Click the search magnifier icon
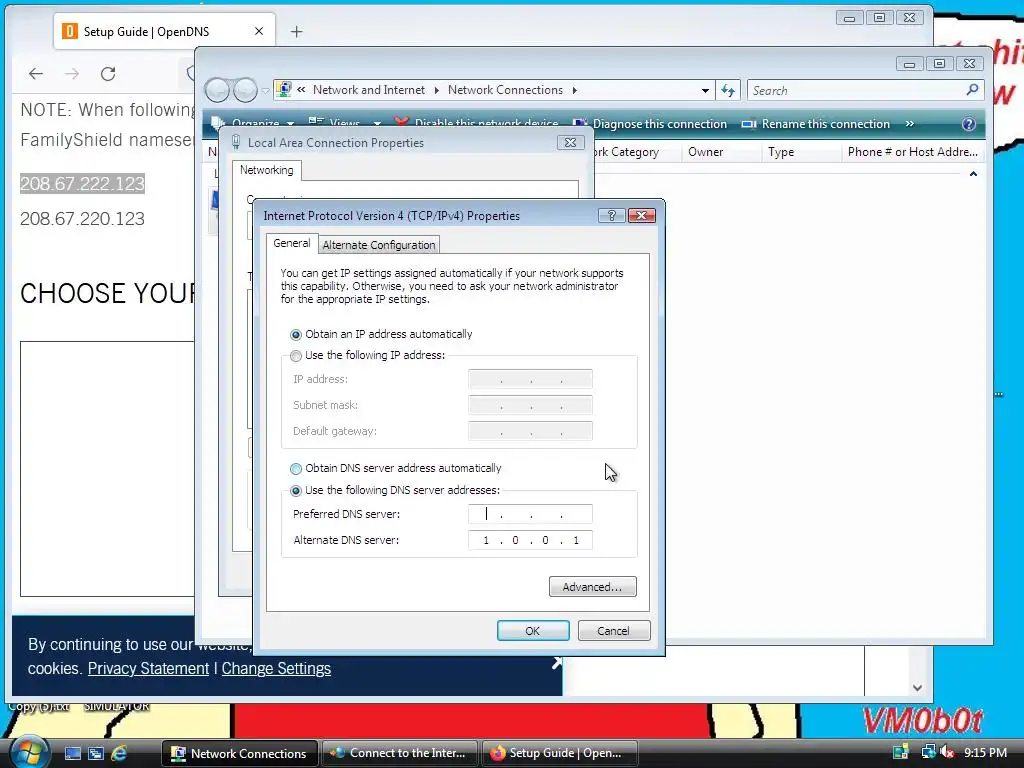The image size is (1024, 768). pos(972,90)
